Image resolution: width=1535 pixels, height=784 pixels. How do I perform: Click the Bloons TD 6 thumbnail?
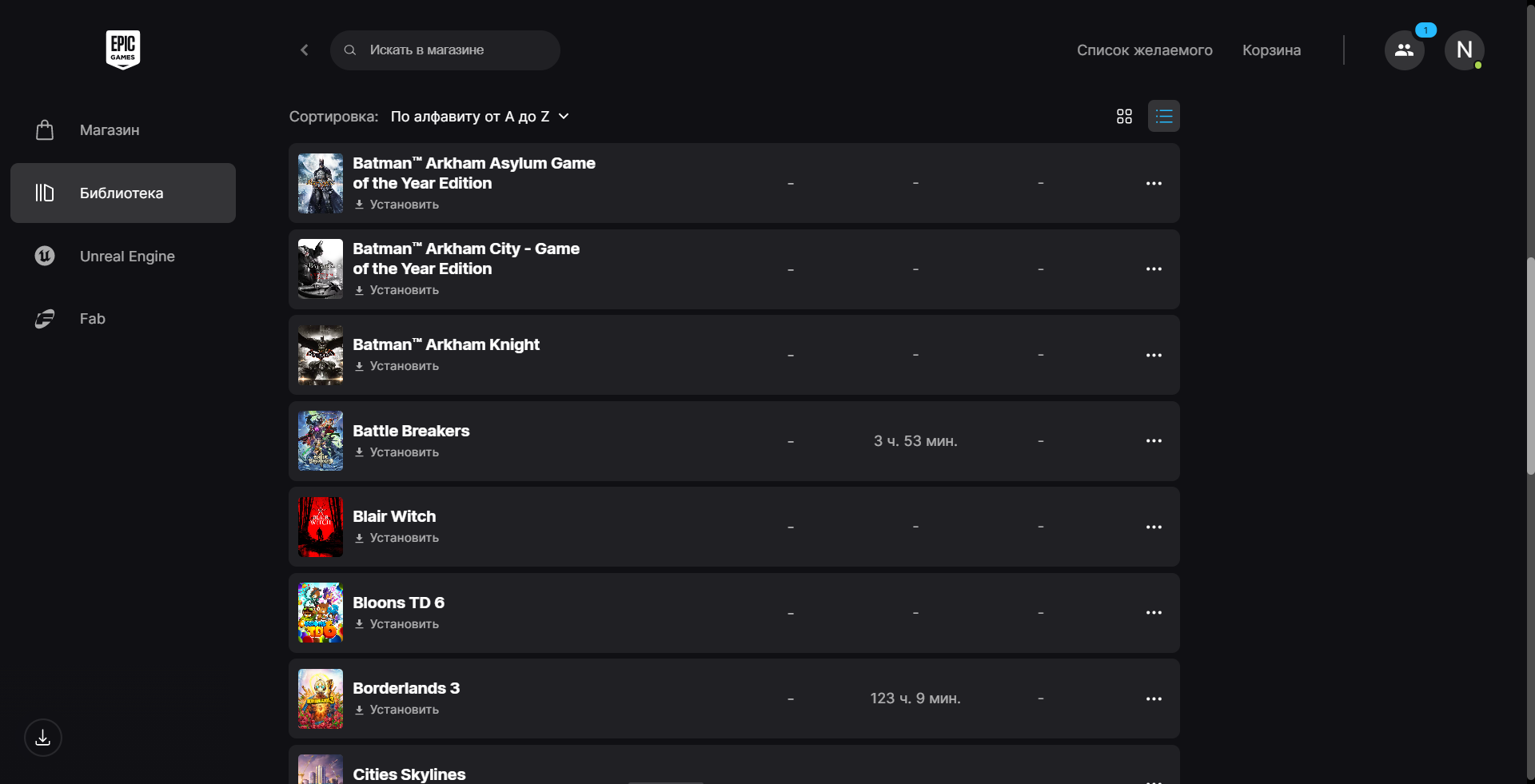point(321,613)
